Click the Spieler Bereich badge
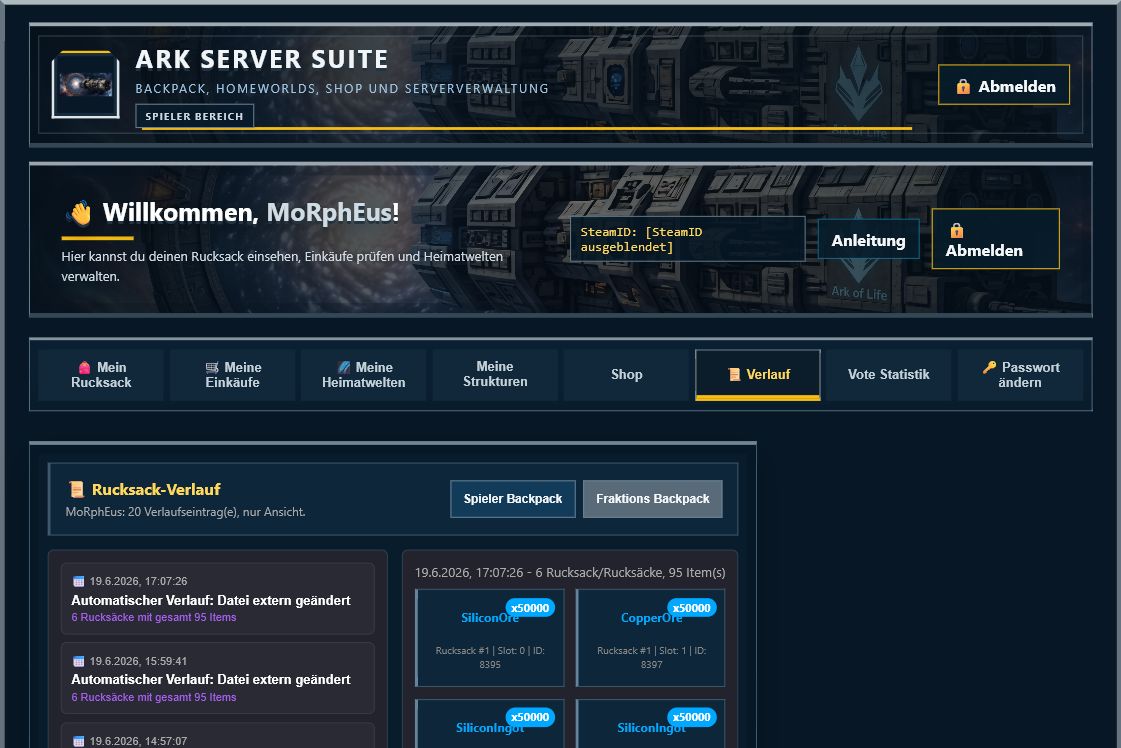This screenshot has width=1121, height=748. [194, 116]
